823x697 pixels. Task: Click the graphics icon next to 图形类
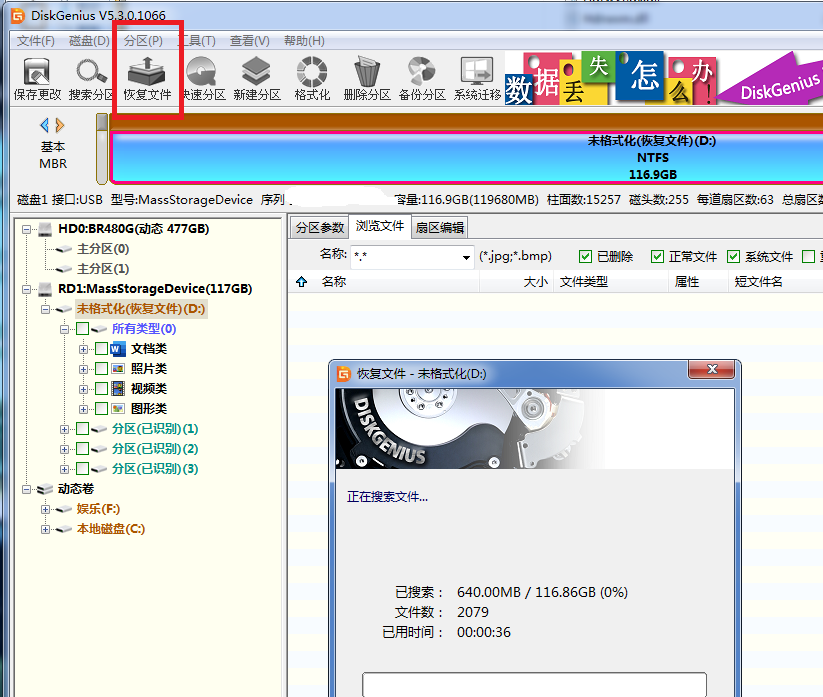coord(118,409)
